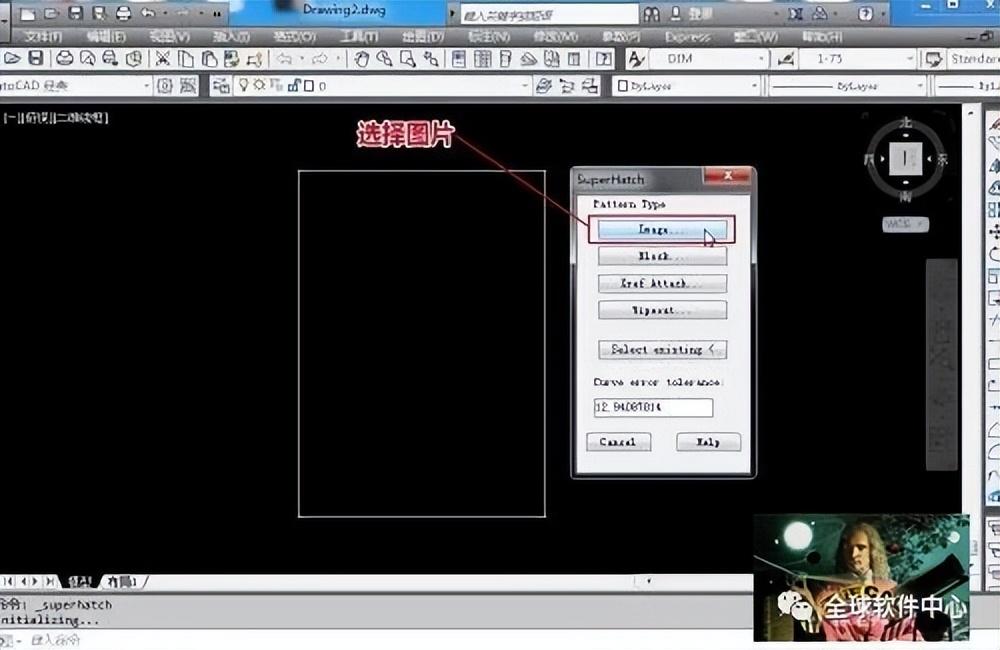Screen dimensions: 1000x650
Task: Open the QuickCalc calculator icon
Action: [x=575, y=59]
